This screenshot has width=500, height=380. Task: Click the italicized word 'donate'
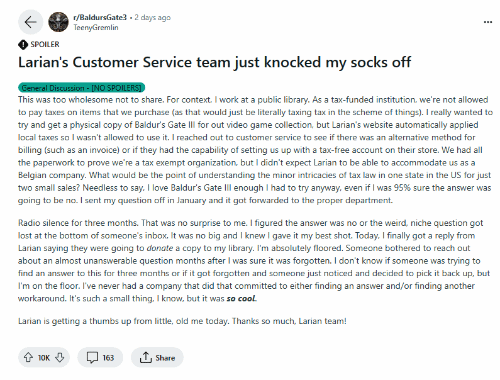click(160, 248)
